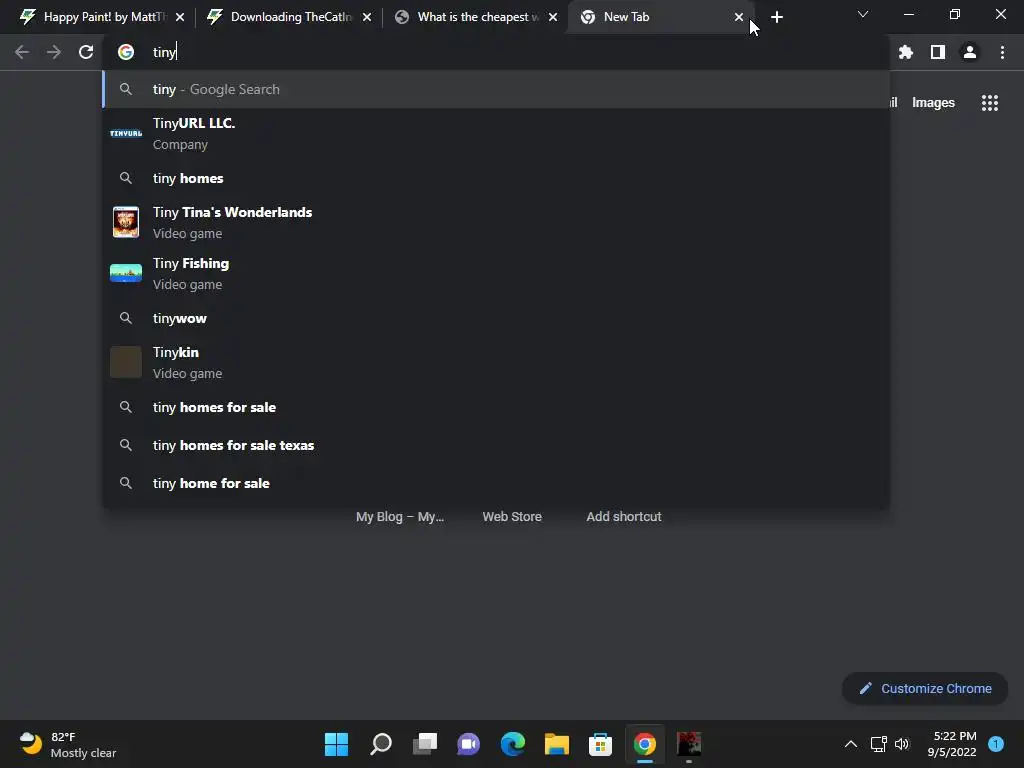Show hidden system tray icons
The width and height of the screenshot is (1024, 768).
(x=851, y=744)
